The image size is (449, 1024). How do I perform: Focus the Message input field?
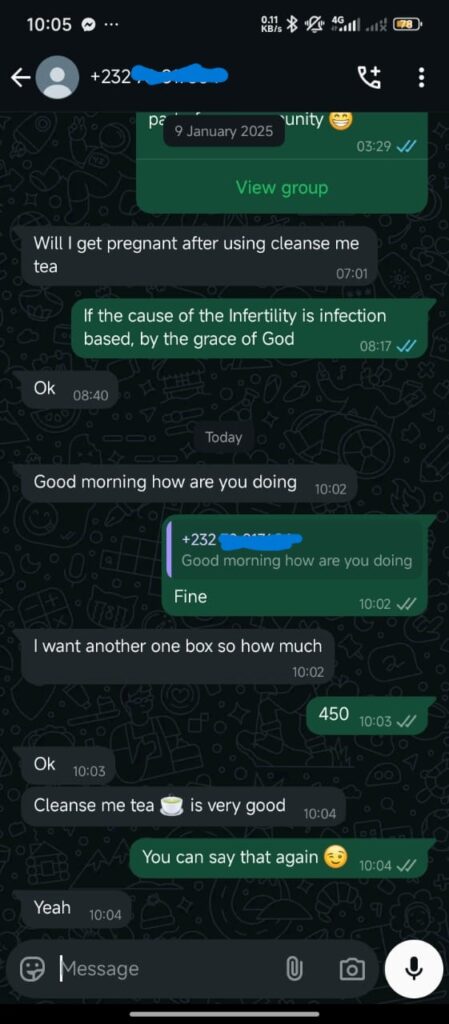(x=168, y=969)
